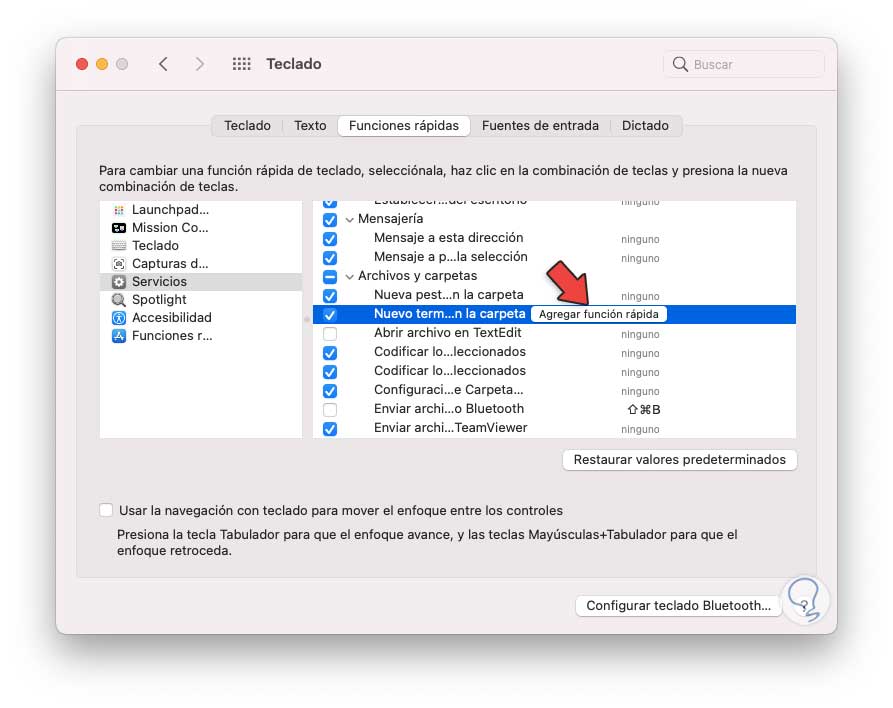This screenshot has height=708, width=893.
Task: Open the Dictado tab
Action: [645, 126]
